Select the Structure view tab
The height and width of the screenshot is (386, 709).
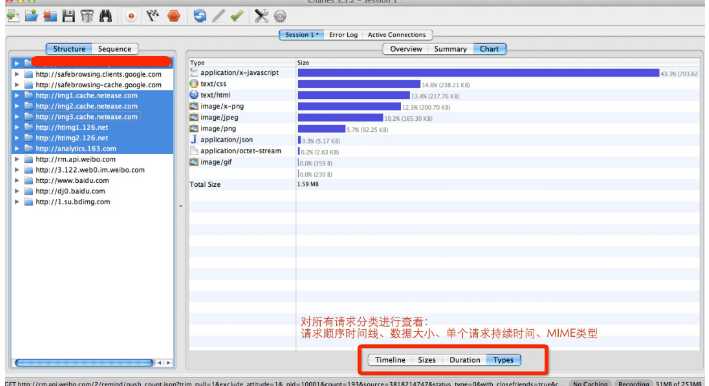(69, 49)
